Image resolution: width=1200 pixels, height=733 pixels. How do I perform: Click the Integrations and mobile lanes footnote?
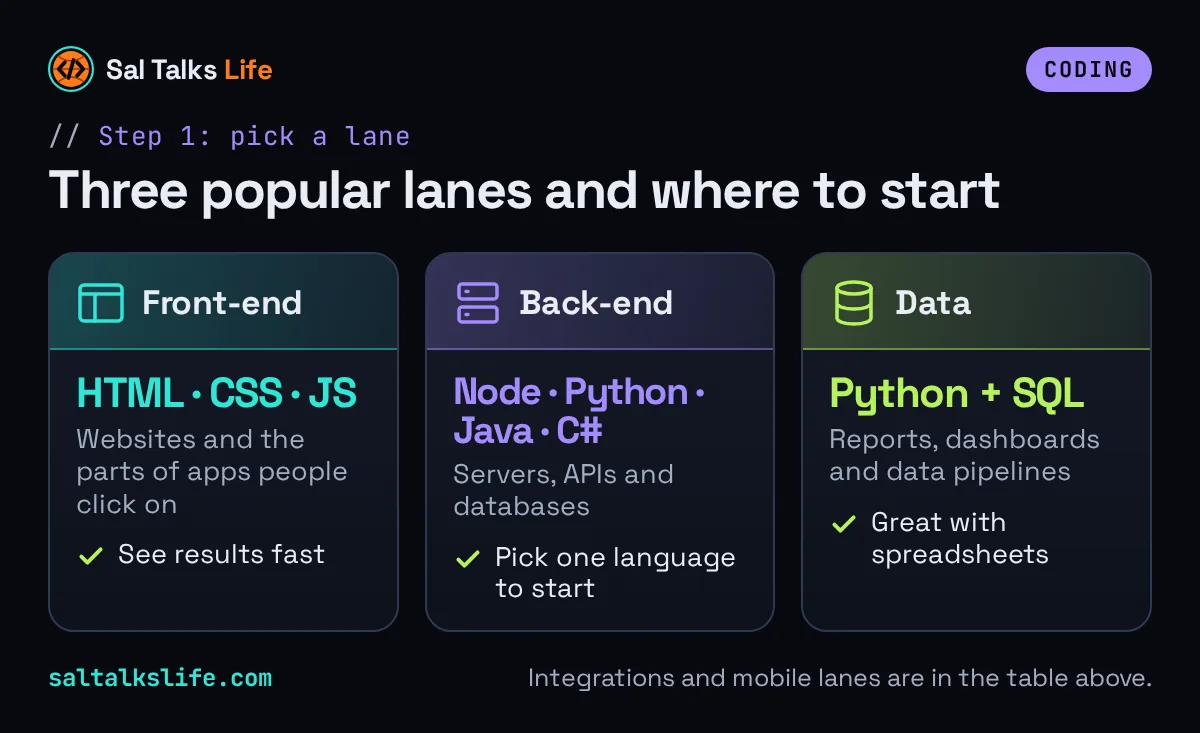[x=840, y=678]
